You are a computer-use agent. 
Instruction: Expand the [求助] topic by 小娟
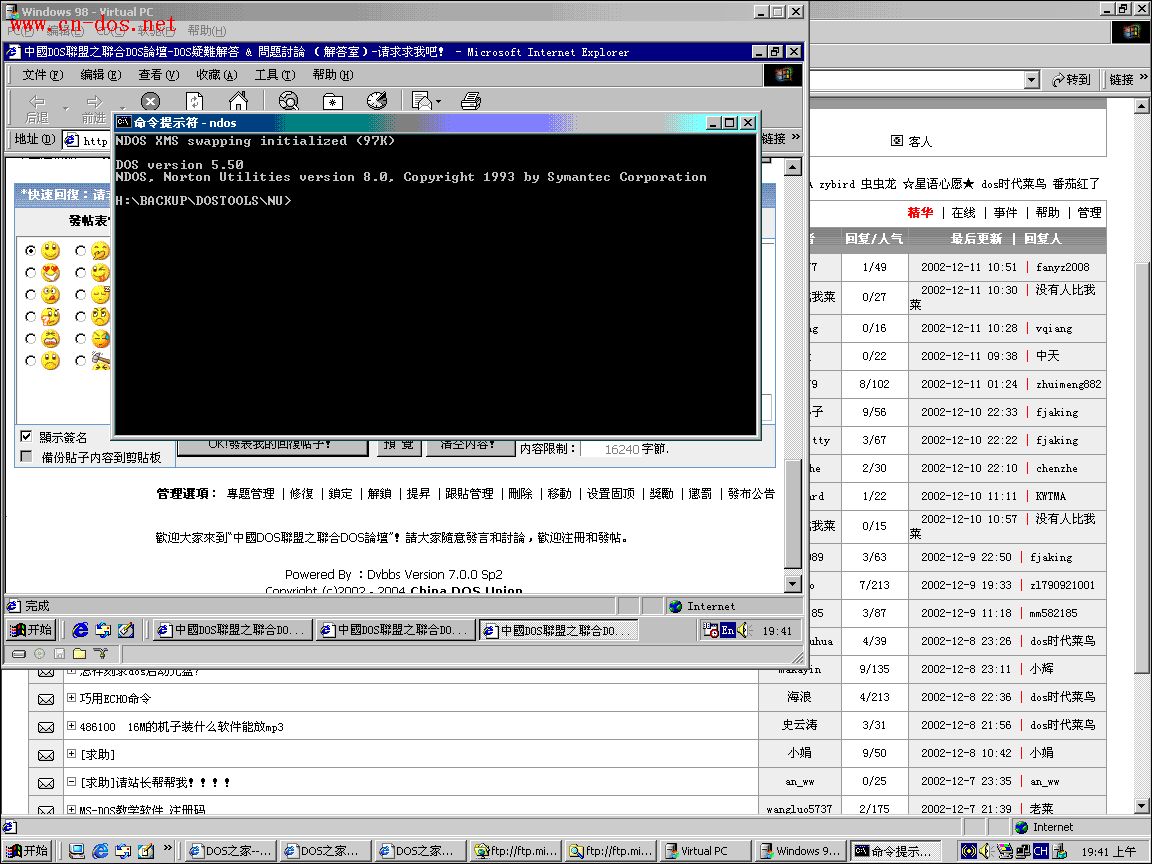[71, 754]
